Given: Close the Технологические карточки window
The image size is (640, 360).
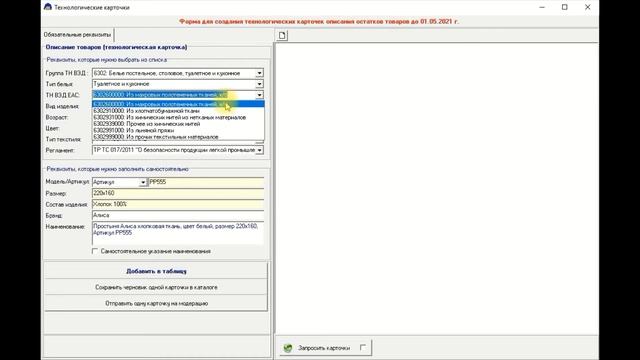Looking at the screenshot, I should 588,7.
